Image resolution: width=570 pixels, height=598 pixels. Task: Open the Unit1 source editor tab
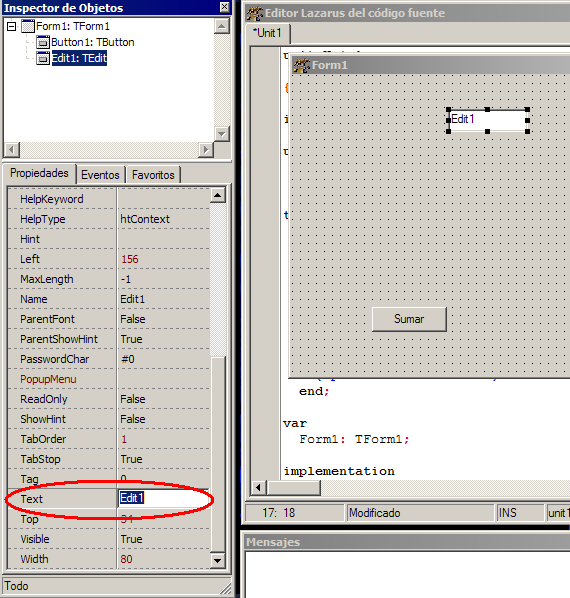pos(268,33)
